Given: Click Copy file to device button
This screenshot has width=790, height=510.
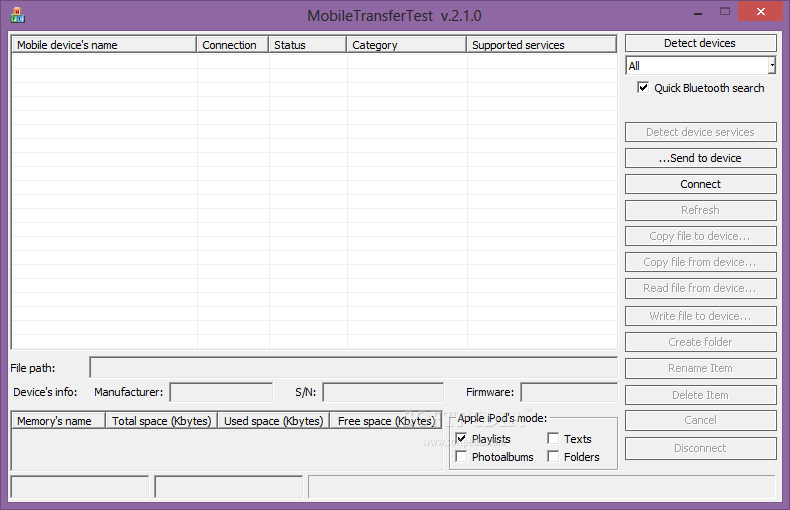Looking at the screenshot, I should [x=700, y=236].
